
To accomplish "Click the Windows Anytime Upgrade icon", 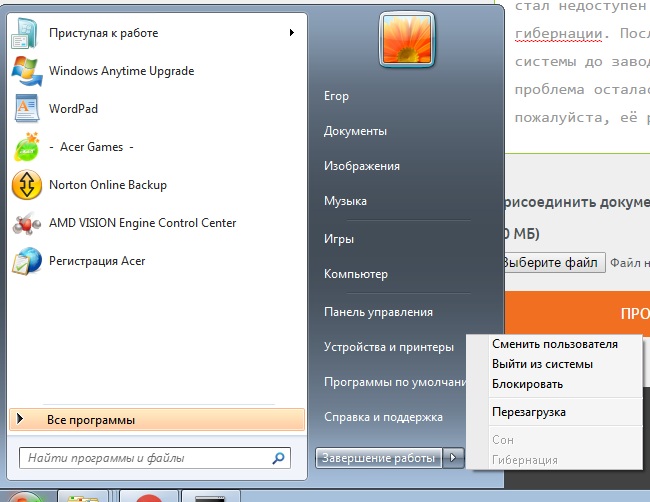I will [x=27, y=71].
